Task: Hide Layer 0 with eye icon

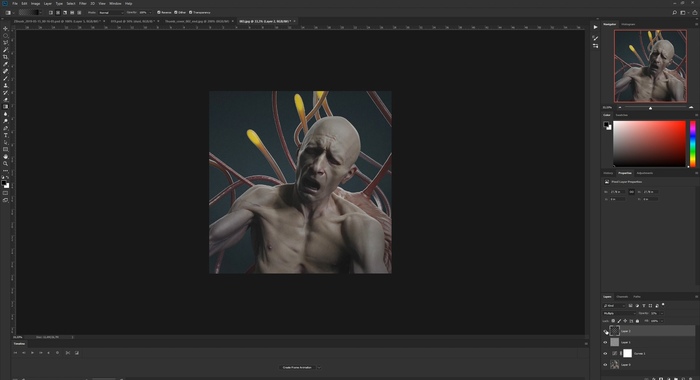Action: [605, 365]
